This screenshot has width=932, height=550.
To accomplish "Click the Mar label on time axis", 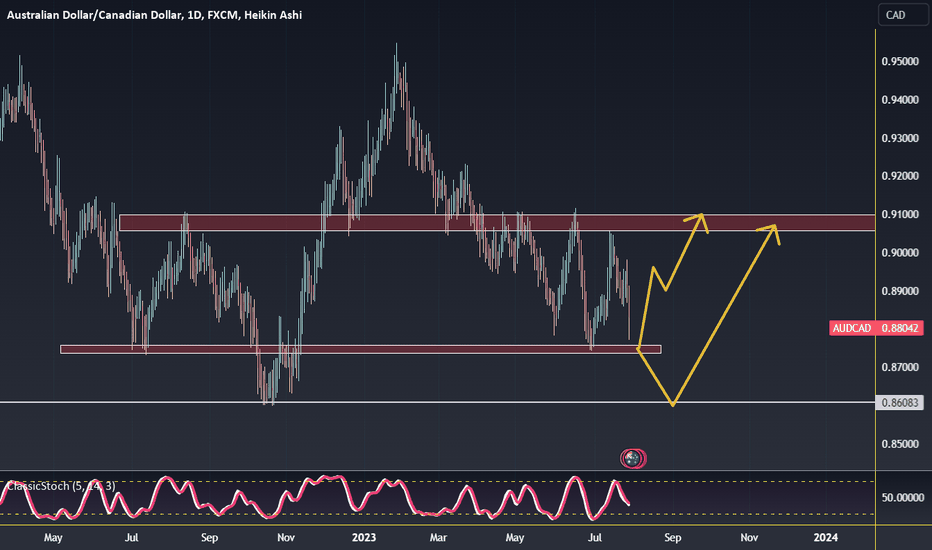I will [x=438, y=538].
